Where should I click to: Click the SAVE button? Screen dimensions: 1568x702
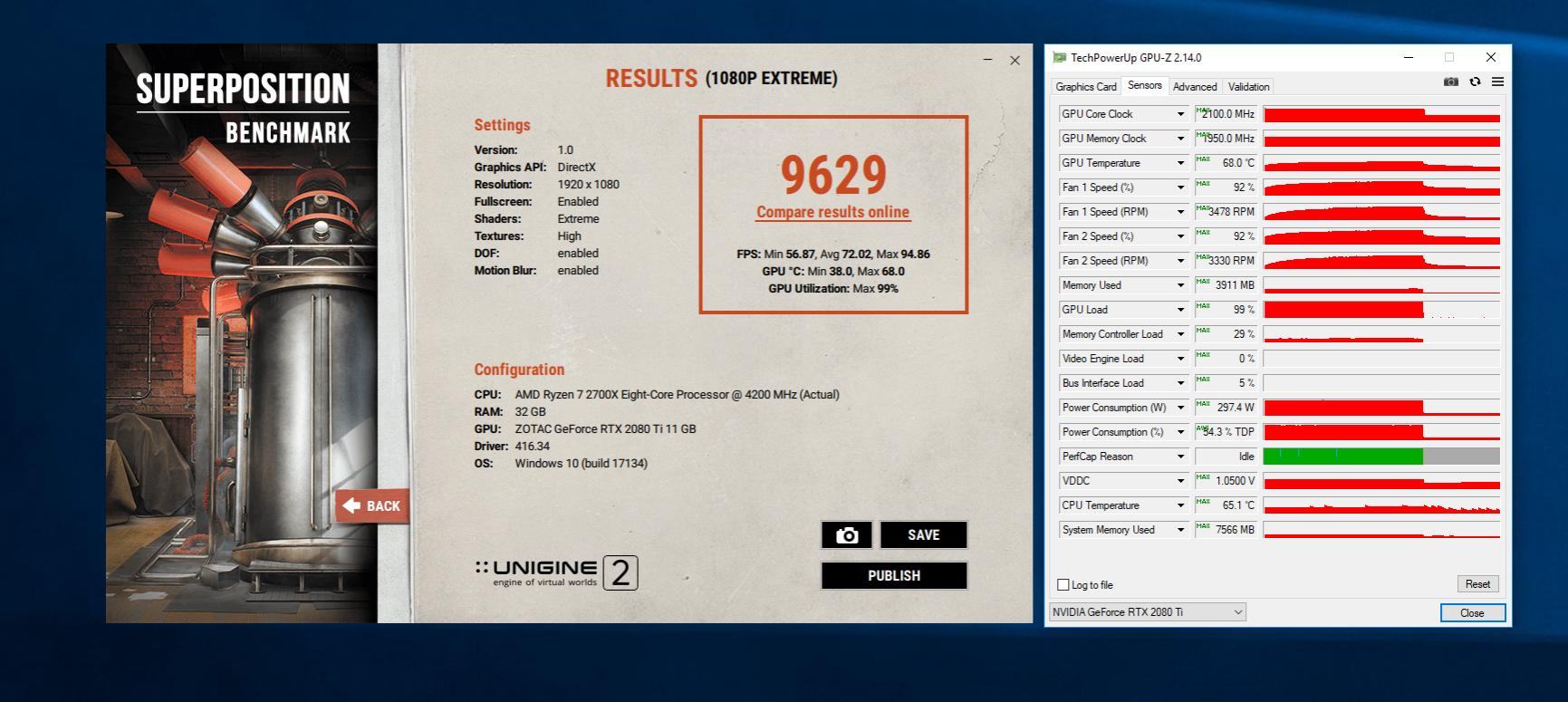[x=923, y=534]
